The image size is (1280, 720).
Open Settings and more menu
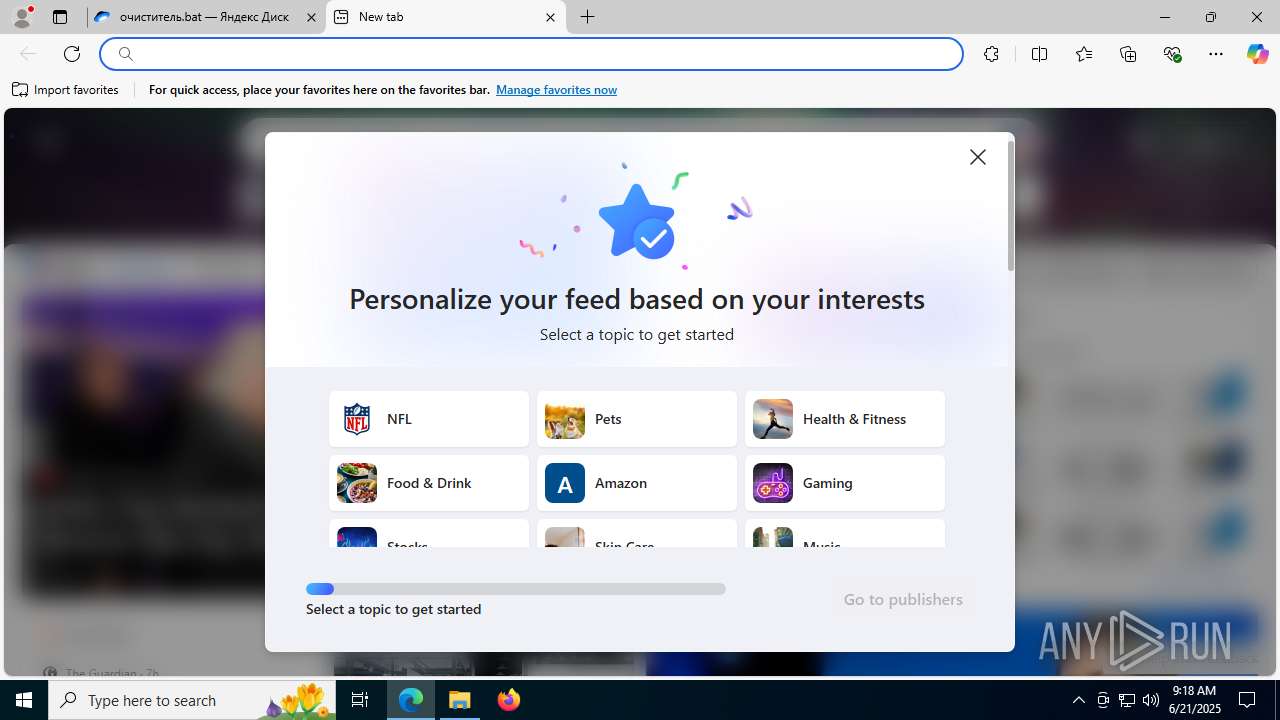[x=1216, y=54]
